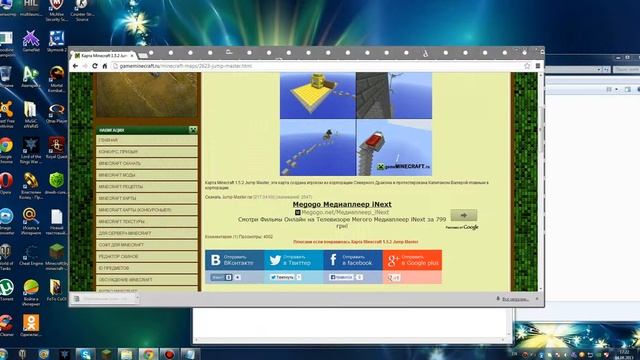
Task: Select the Карта Minecraft 1.5.2 browser tab
Action: tap(104, 55)
